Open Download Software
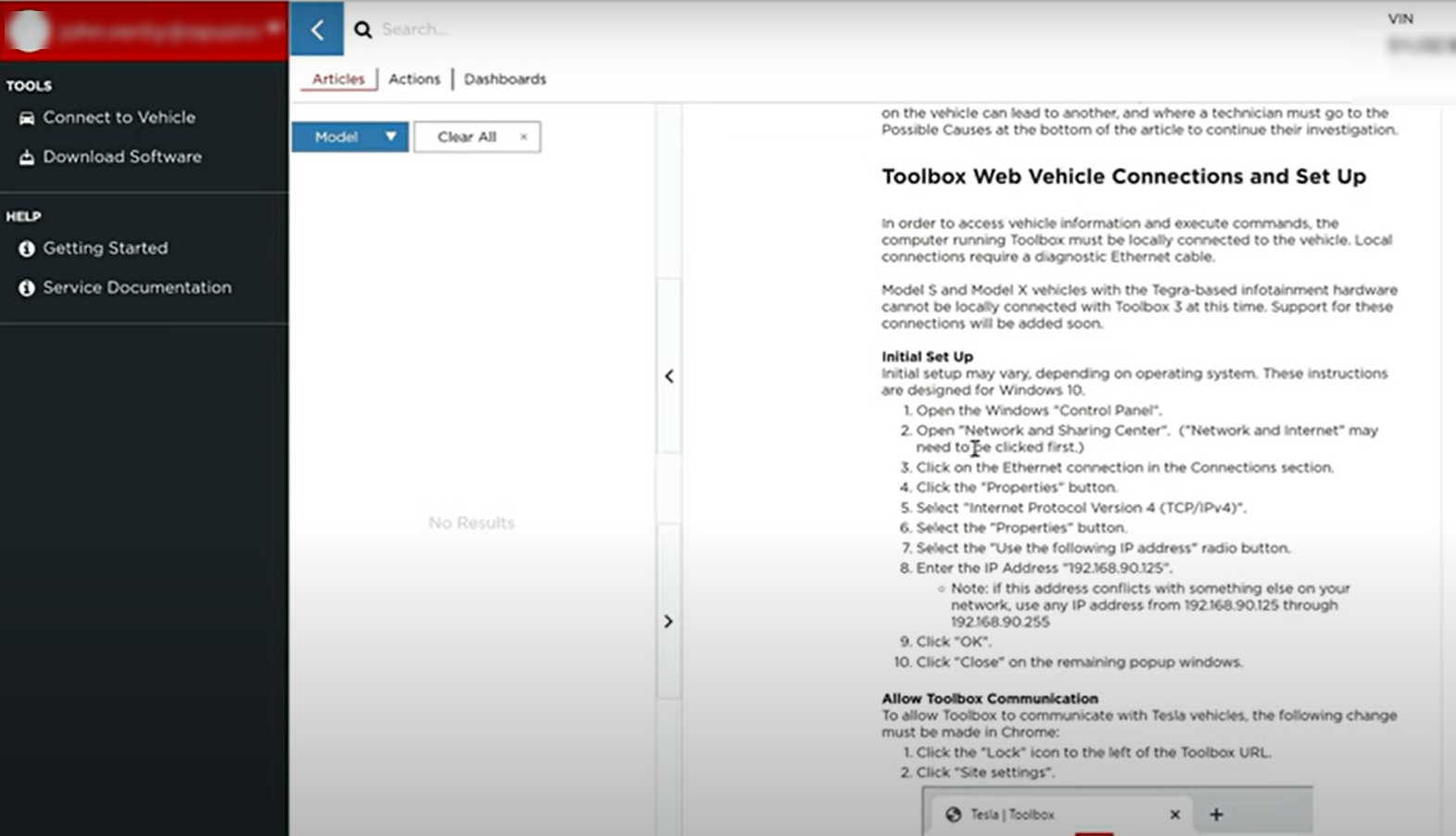The image size is (1456, 836). tap(122, 157)
